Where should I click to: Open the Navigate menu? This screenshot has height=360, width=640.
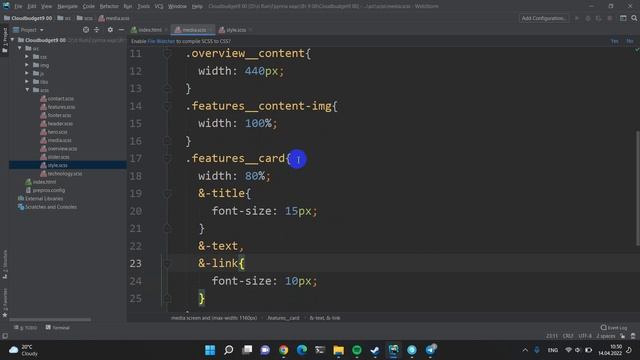(x=67, y=6)
